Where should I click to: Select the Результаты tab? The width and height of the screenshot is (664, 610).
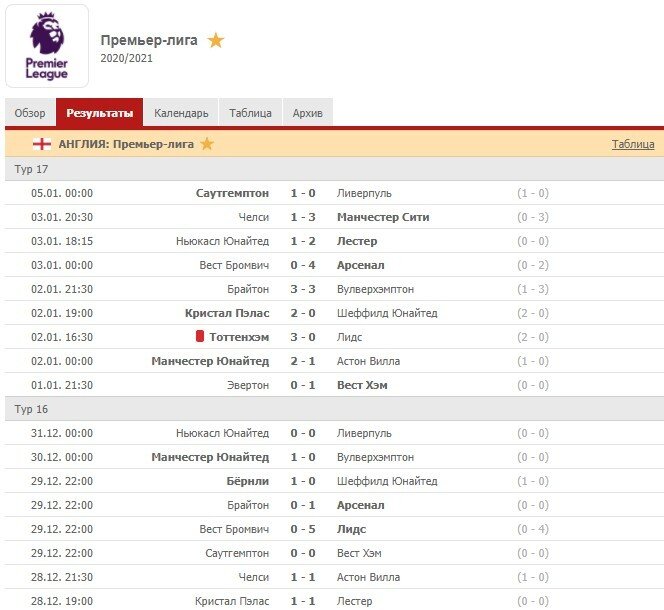tap(100, 113)
